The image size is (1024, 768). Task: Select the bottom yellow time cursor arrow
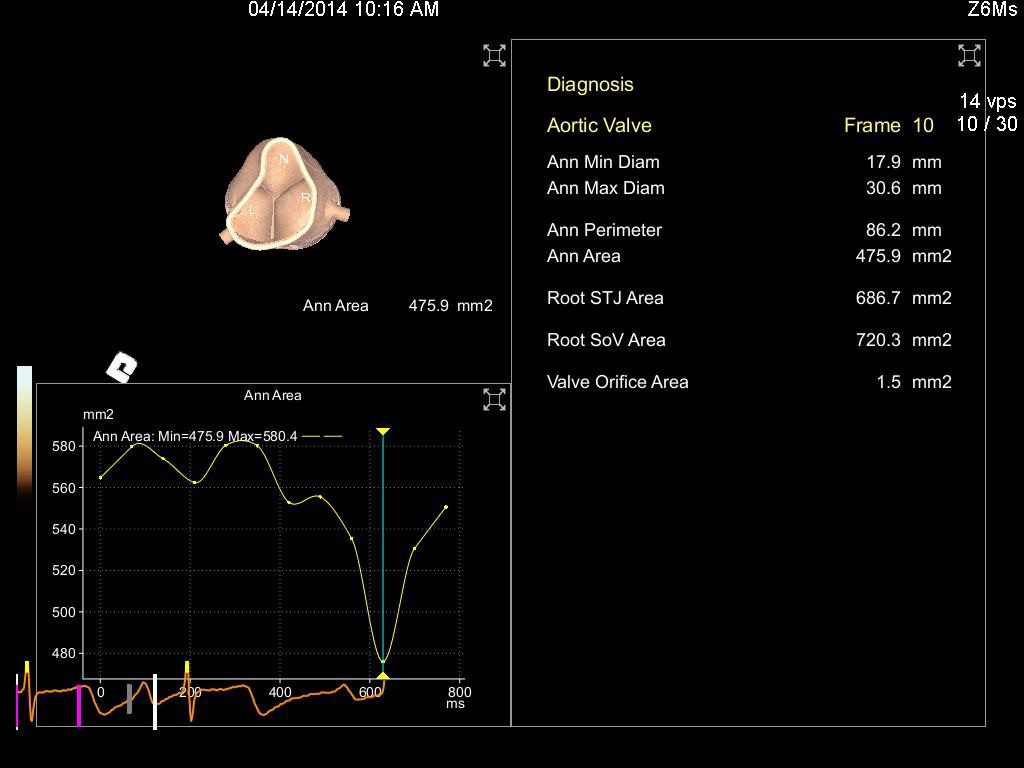point(382,675)
